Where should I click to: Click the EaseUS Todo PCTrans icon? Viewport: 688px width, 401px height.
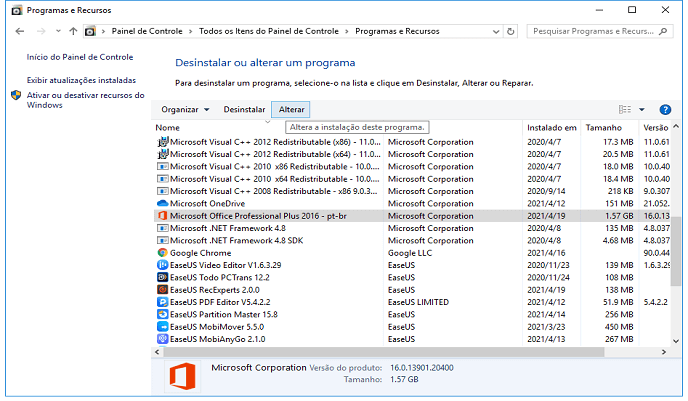(x=162, y=277)
